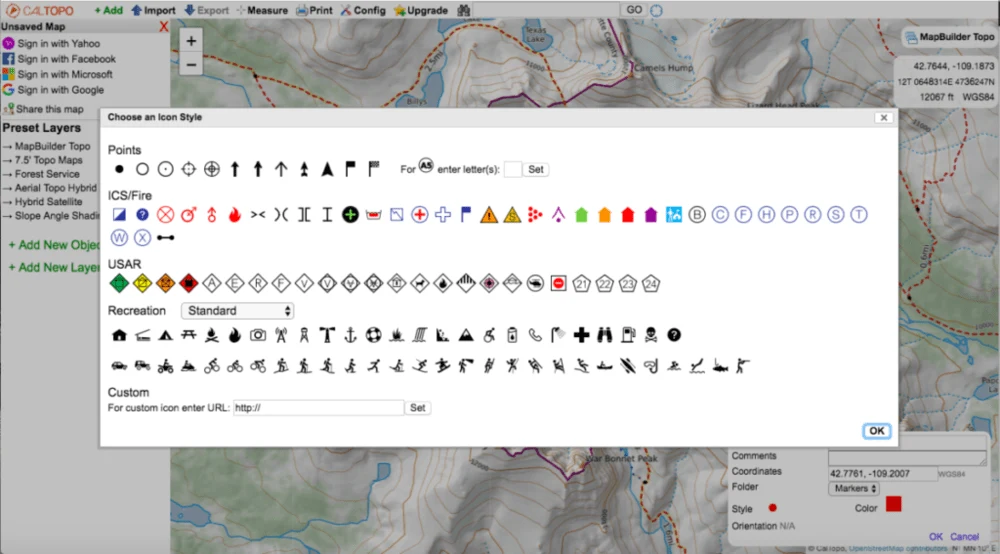Select the green house ICS icon

tap(582, 215)
